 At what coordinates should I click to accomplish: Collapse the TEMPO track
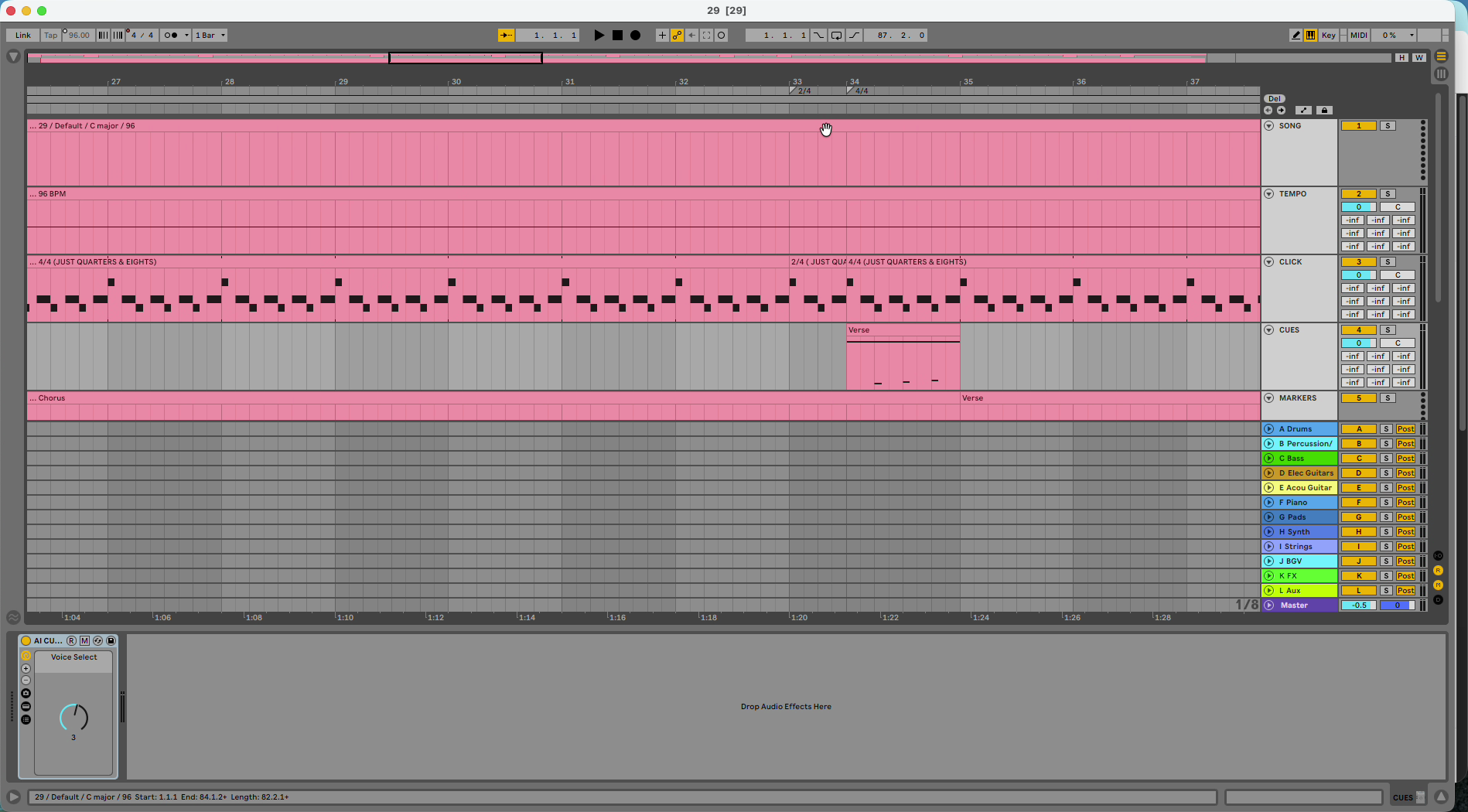click(1269, 194)
